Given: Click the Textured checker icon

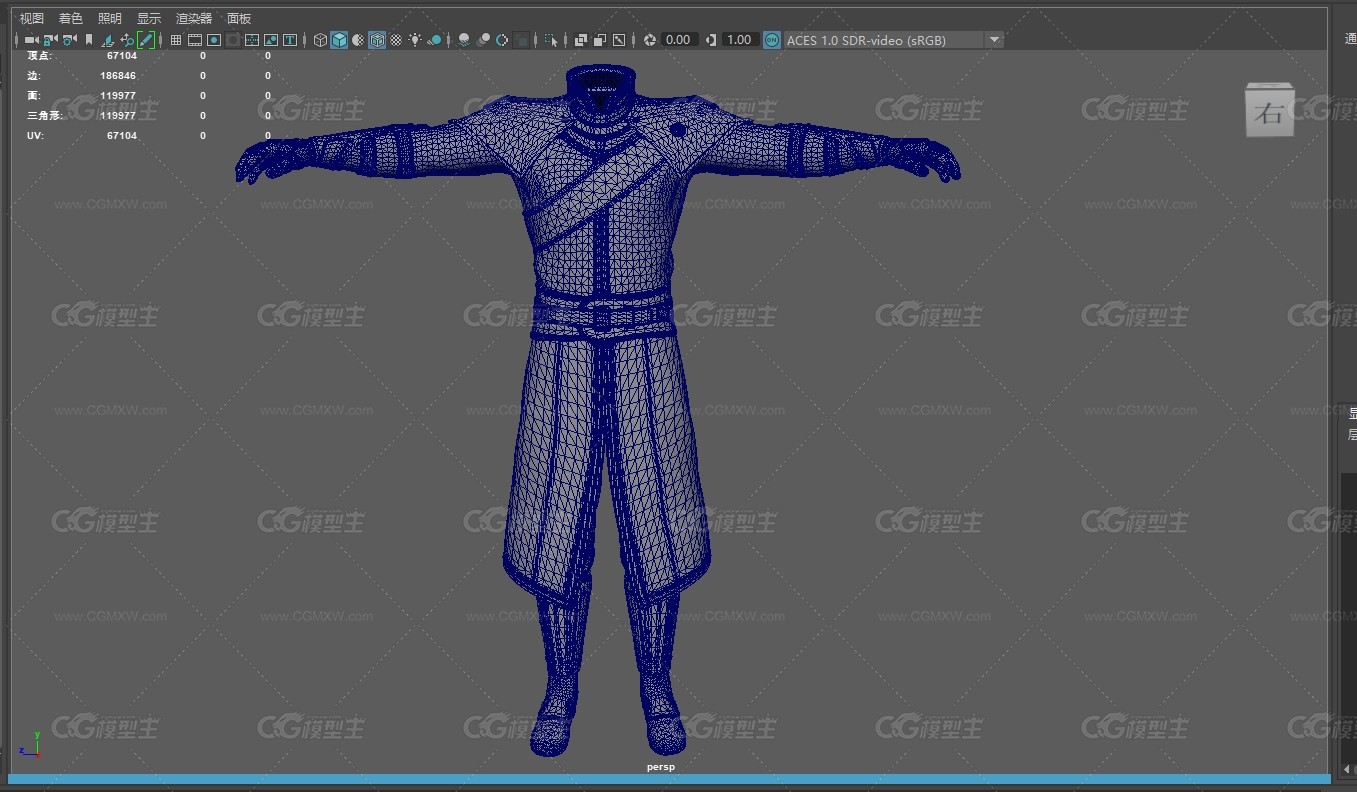Looking at the screenshot, I should 396,40.
